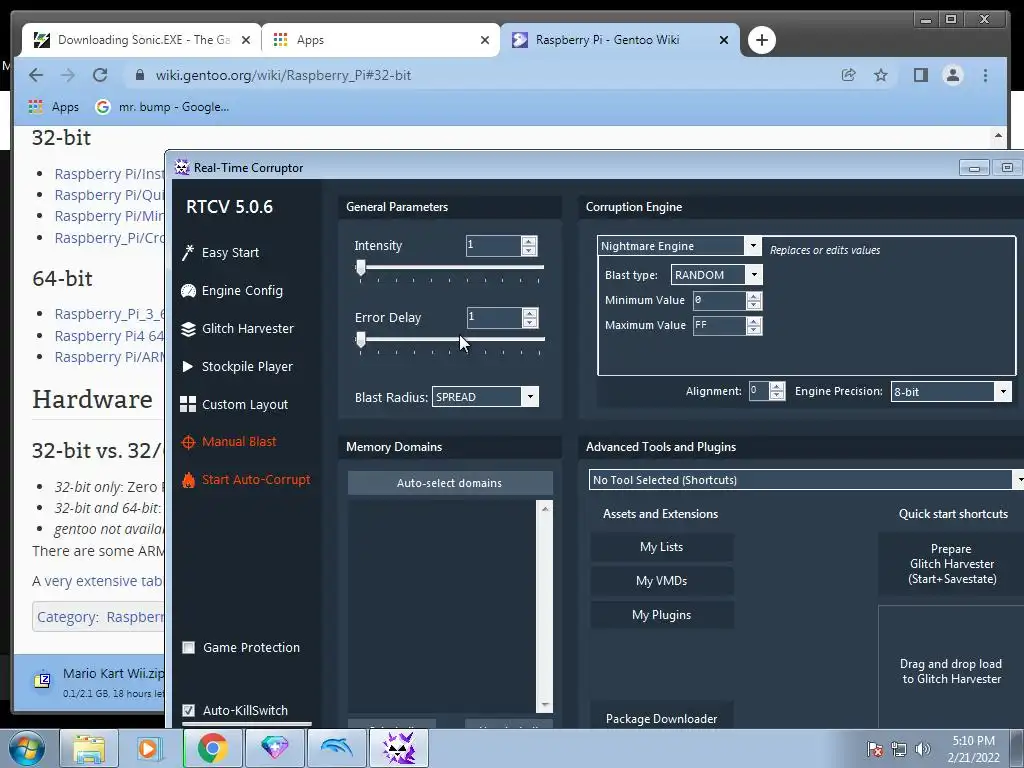This screenshot has height=768, width=1024.
Task: Switch to the Apps tab
Action: (381, 40)
